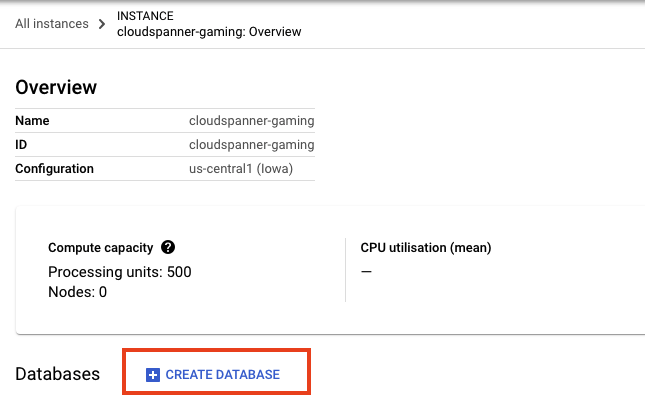The image size is (645, 404).
Task: Click the breadcrumb chevron after All instances
Action: pos(101,24)
